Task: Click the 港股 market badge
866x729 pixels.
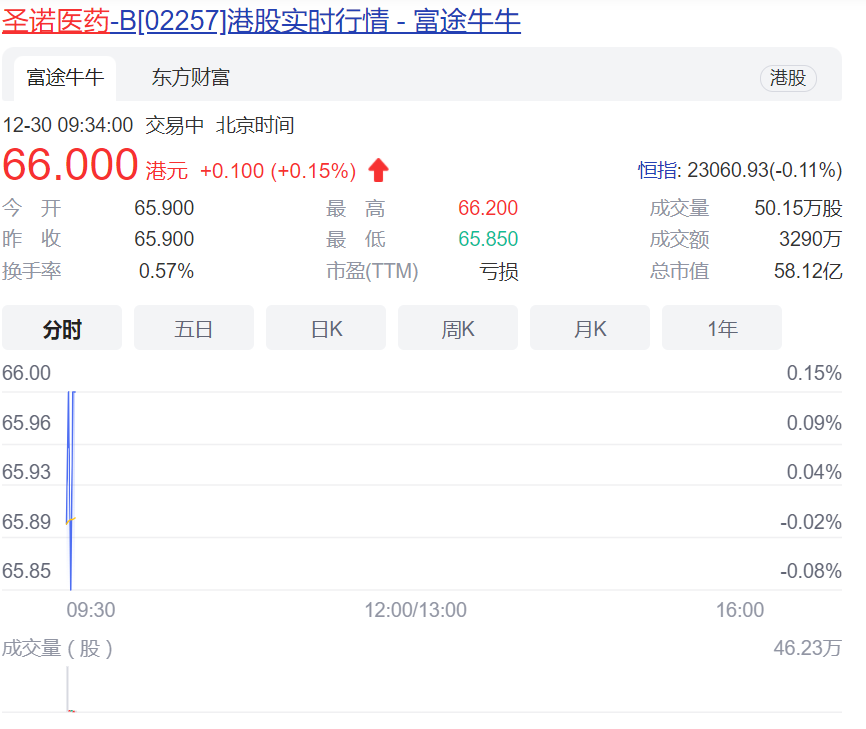Action: pos(788,78)
